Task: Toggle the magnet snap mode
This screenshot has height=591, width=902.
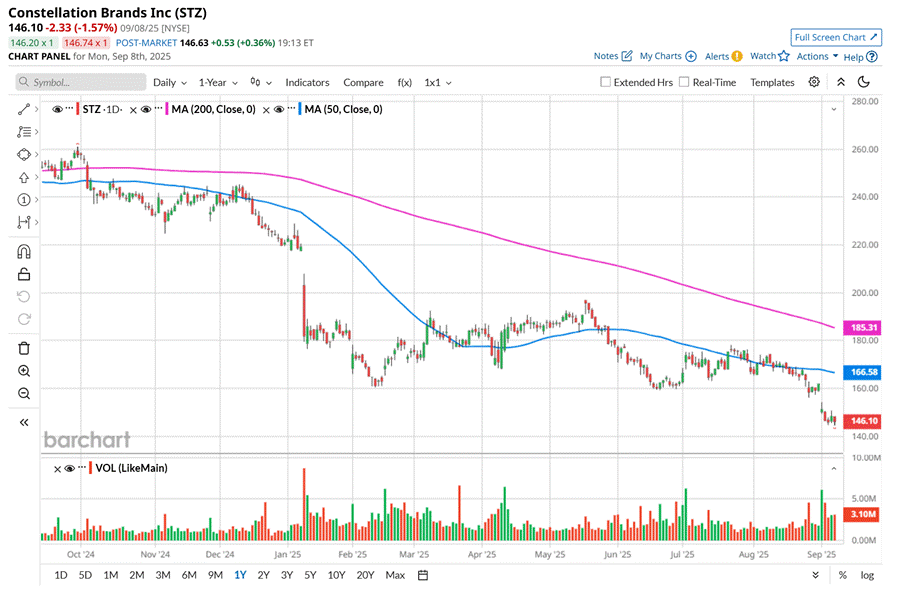Action: coord(24,251)
